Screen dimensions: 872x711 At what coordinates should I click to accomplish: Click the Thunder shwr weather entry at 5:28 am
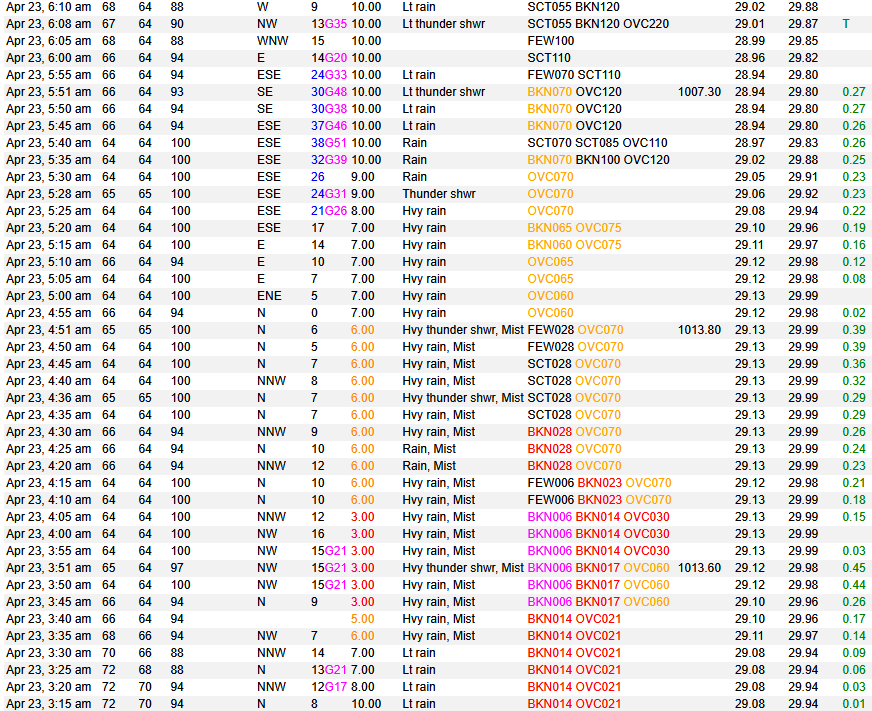click(x=439, y=194)
